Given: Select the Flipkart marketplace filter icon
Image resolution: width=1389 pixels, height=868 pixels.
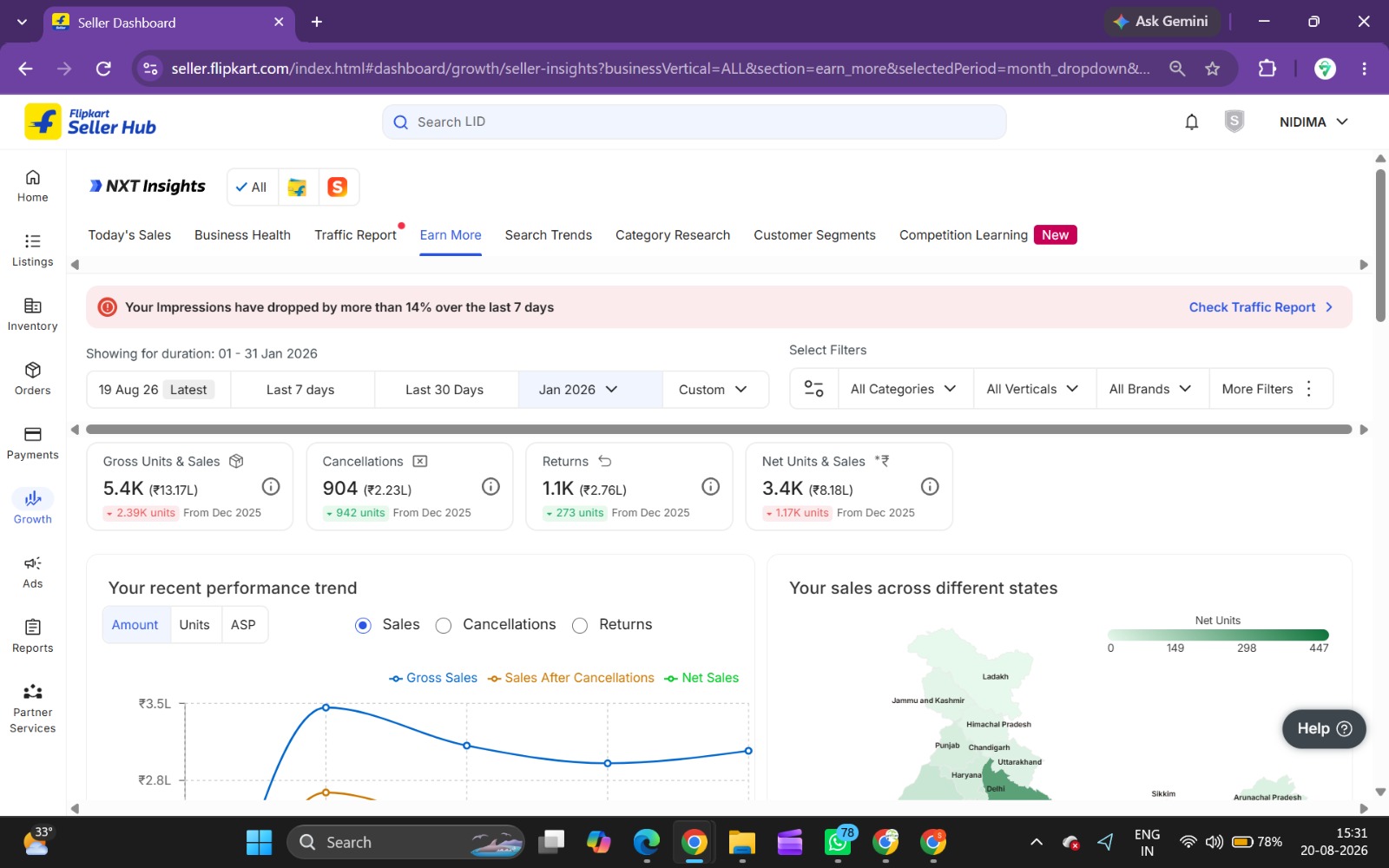Looking at the screenshot, I should (298, 187).
